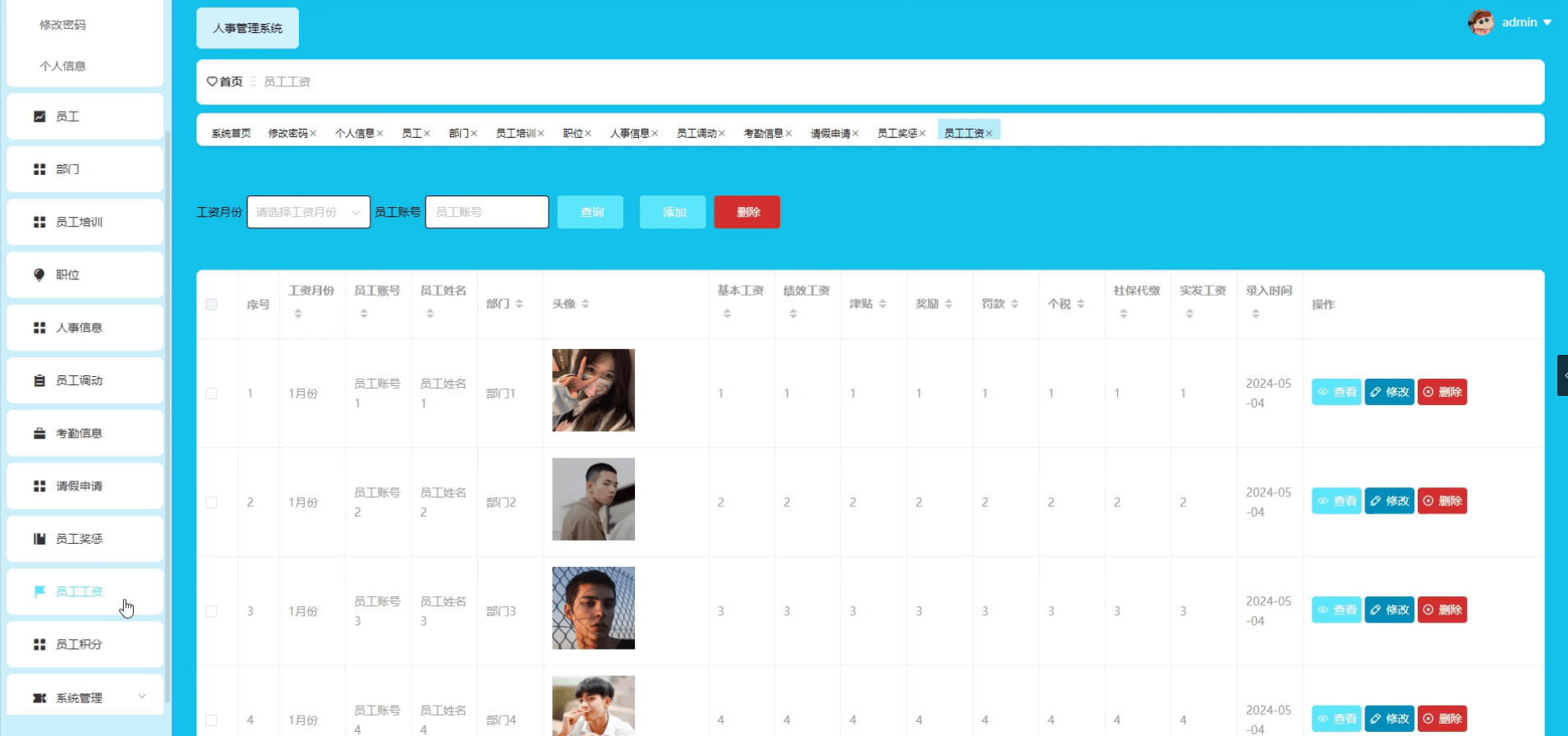Viewport: 1568px width, 736px height.
Task: Click the 员工工资 flag icon
Action: point(39,591)
